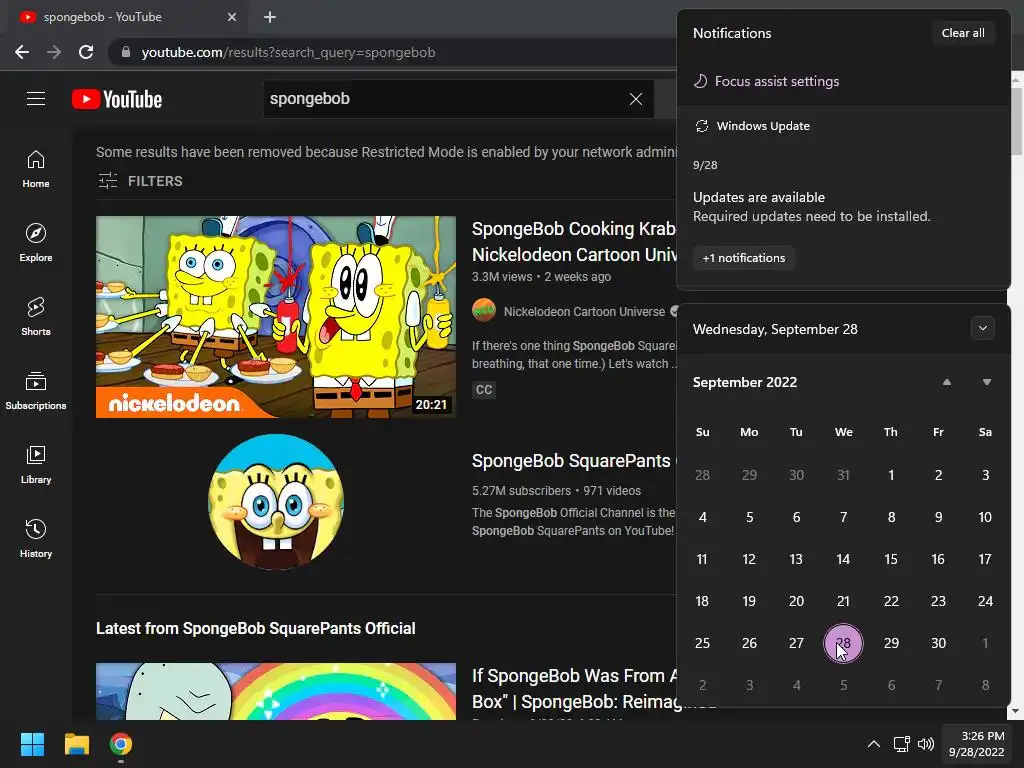Open the SpongeBob SquarePants channel title
1024x768 pixels.
[571, 461]
